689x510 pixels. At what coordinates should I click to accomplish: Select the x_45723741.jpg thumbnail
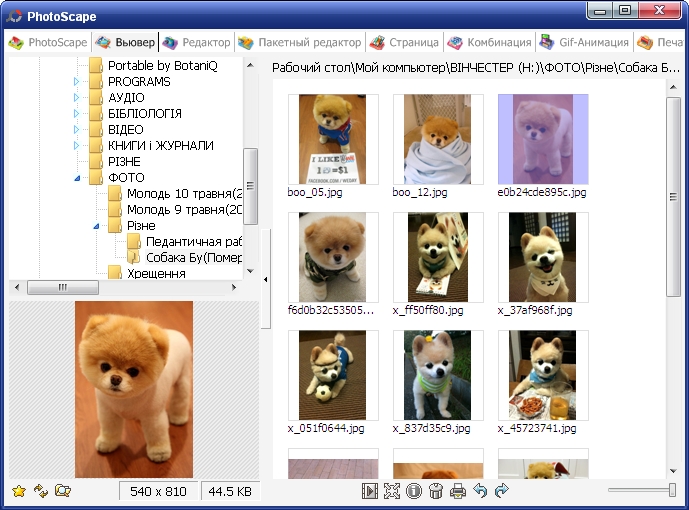pyautogui.click(x=543, y=375)
